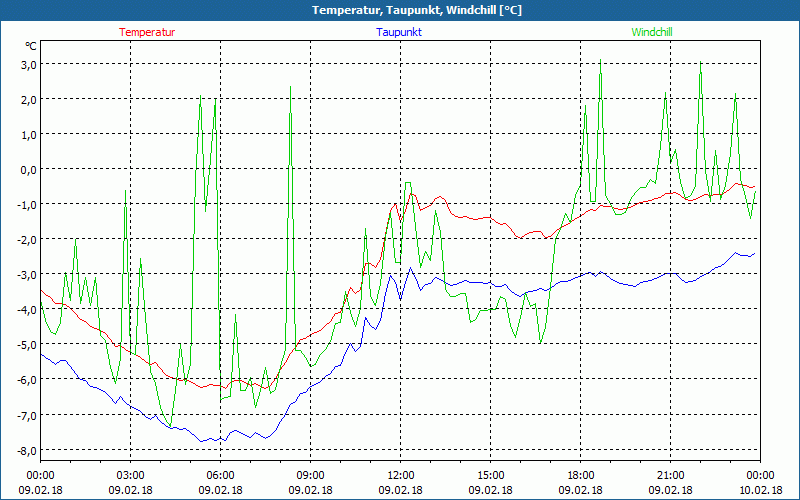Click the -6,0 y-axis value
The image size is (800, 500).
click(27, 380)
